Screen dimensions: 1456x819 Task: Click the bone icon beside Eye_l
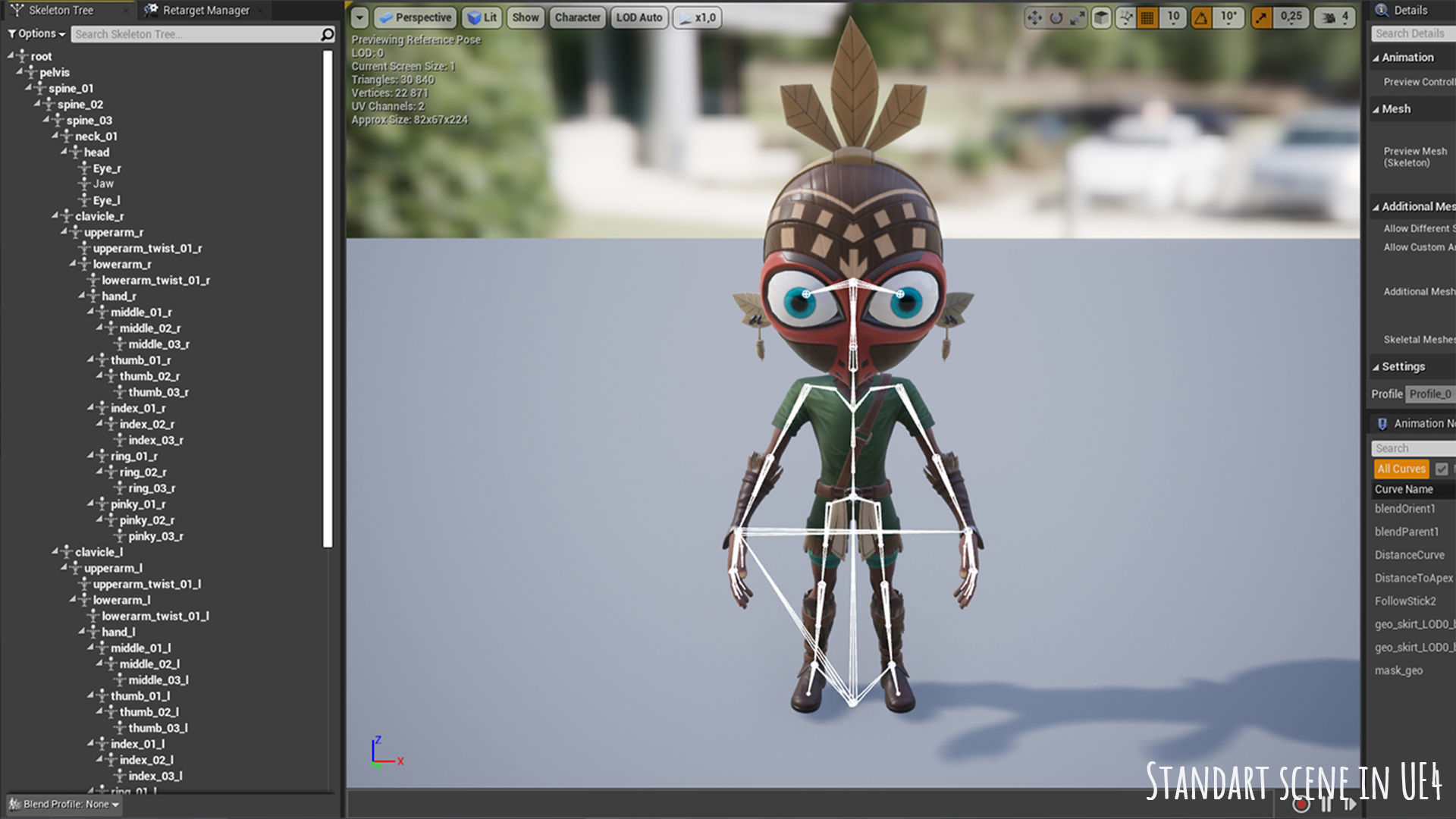tap(85, 200)
